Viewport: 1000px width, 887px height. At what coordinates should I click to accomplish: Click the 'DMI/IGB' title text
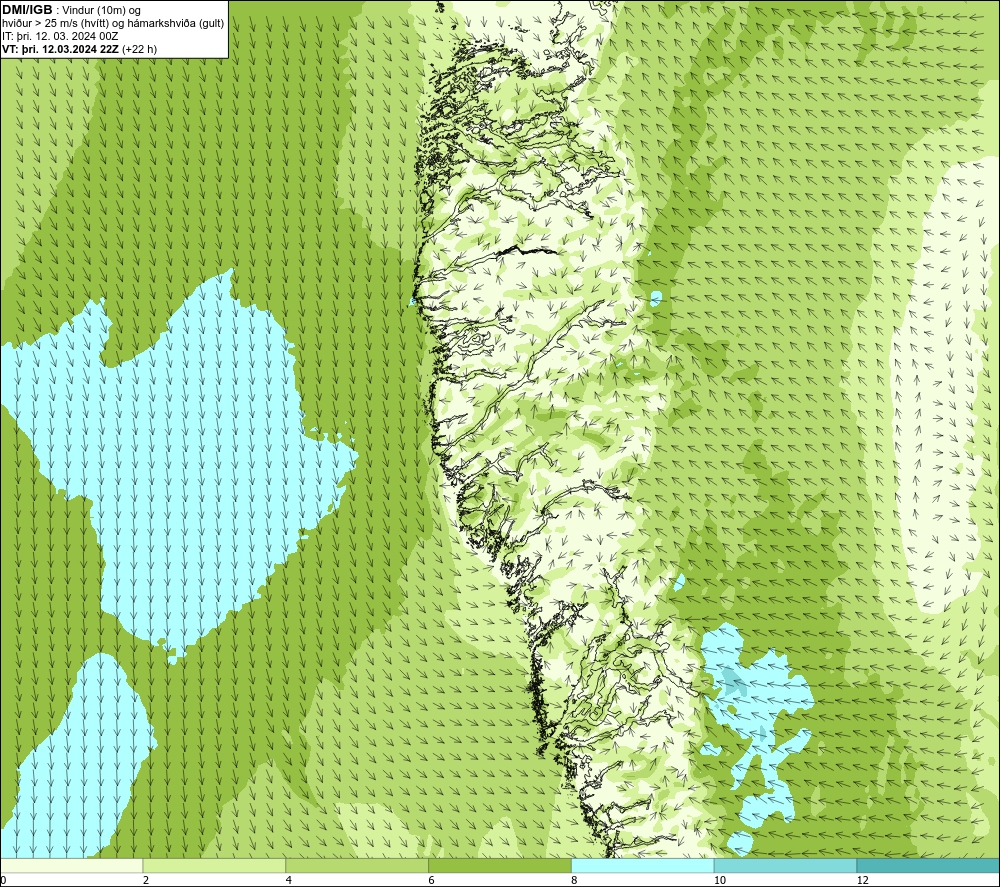click(27, 10)
